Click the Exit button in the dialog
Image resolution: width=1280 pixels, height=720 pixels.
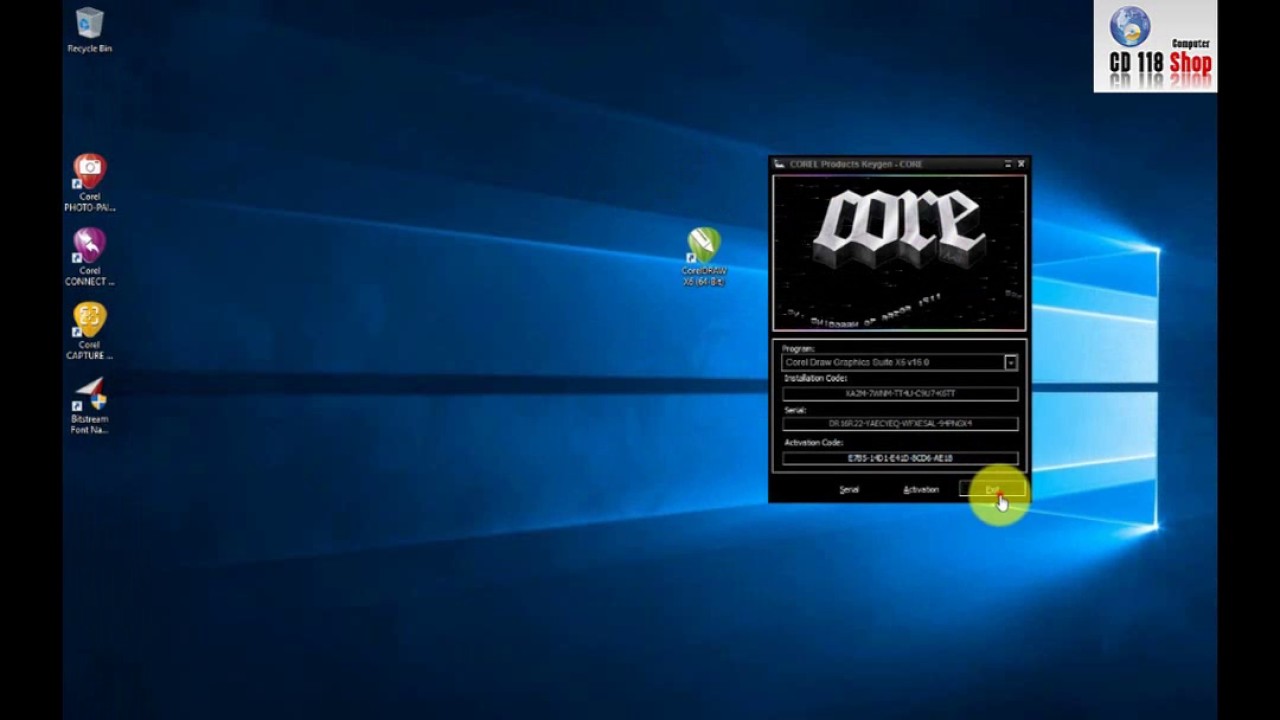click(x=992, y=490)
